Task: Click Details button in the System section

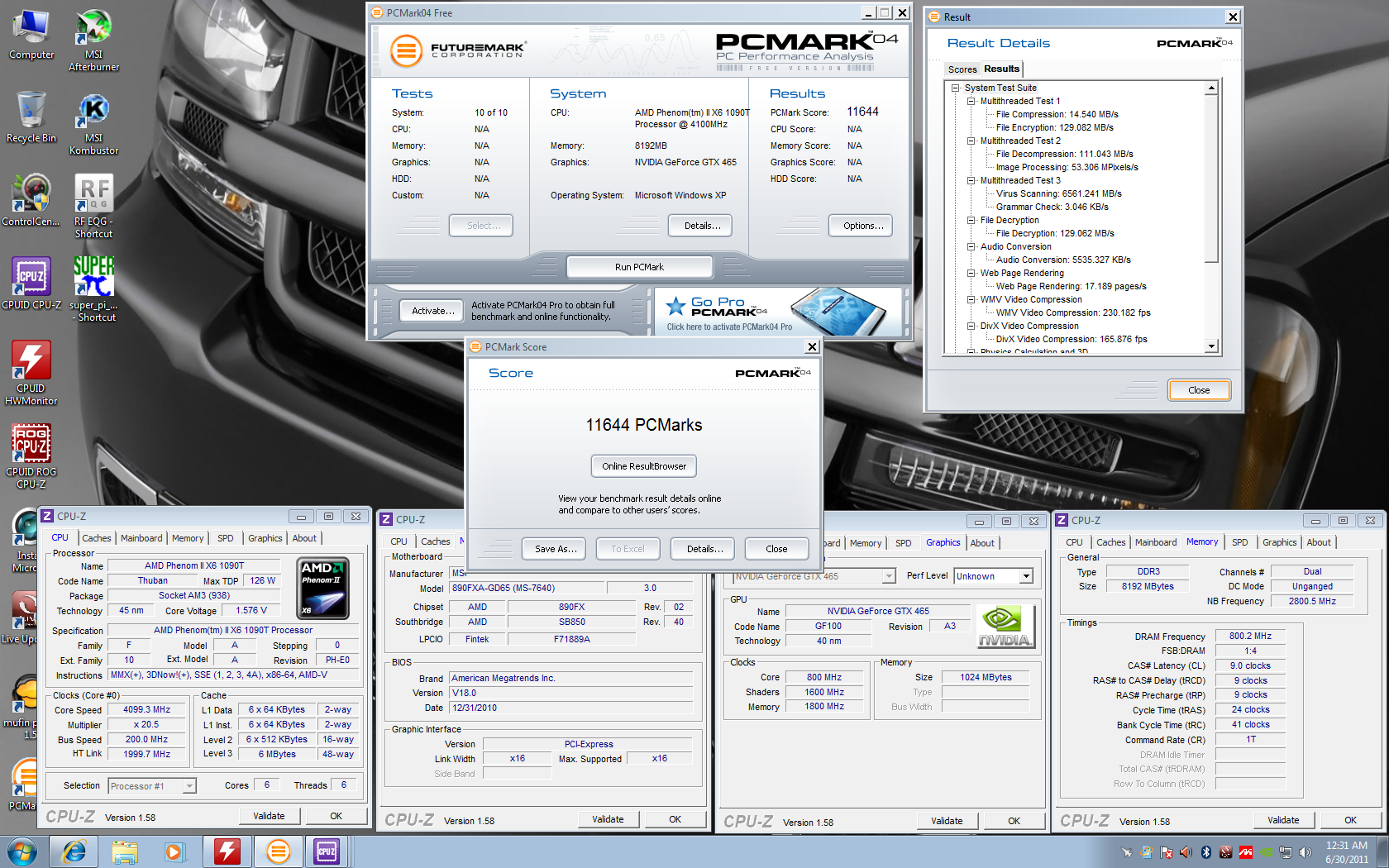Action: [702, 226]
